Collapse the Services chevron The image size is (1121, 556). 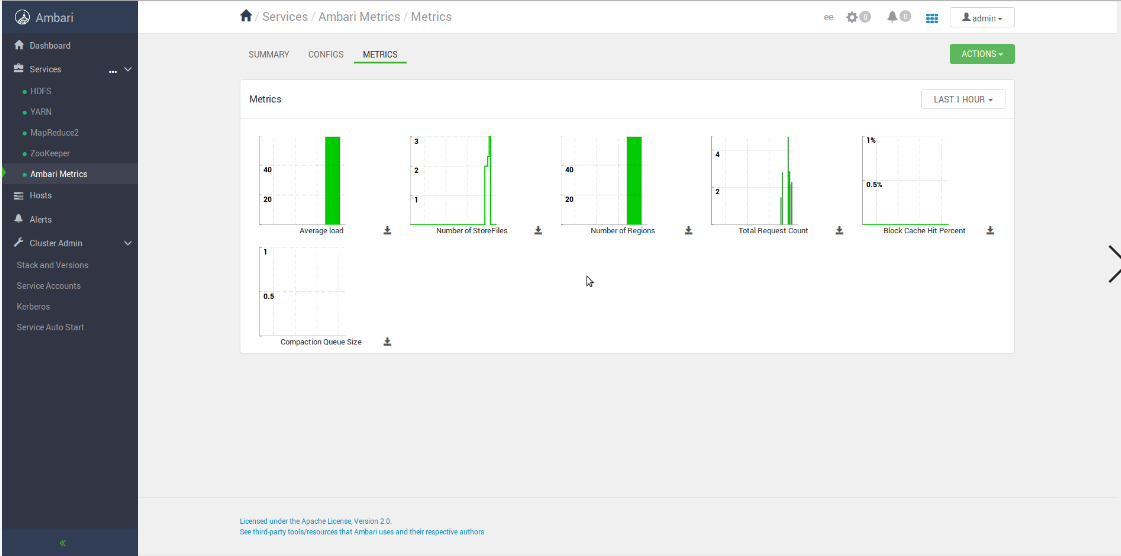pyautogui.click(x=128, y=69)
